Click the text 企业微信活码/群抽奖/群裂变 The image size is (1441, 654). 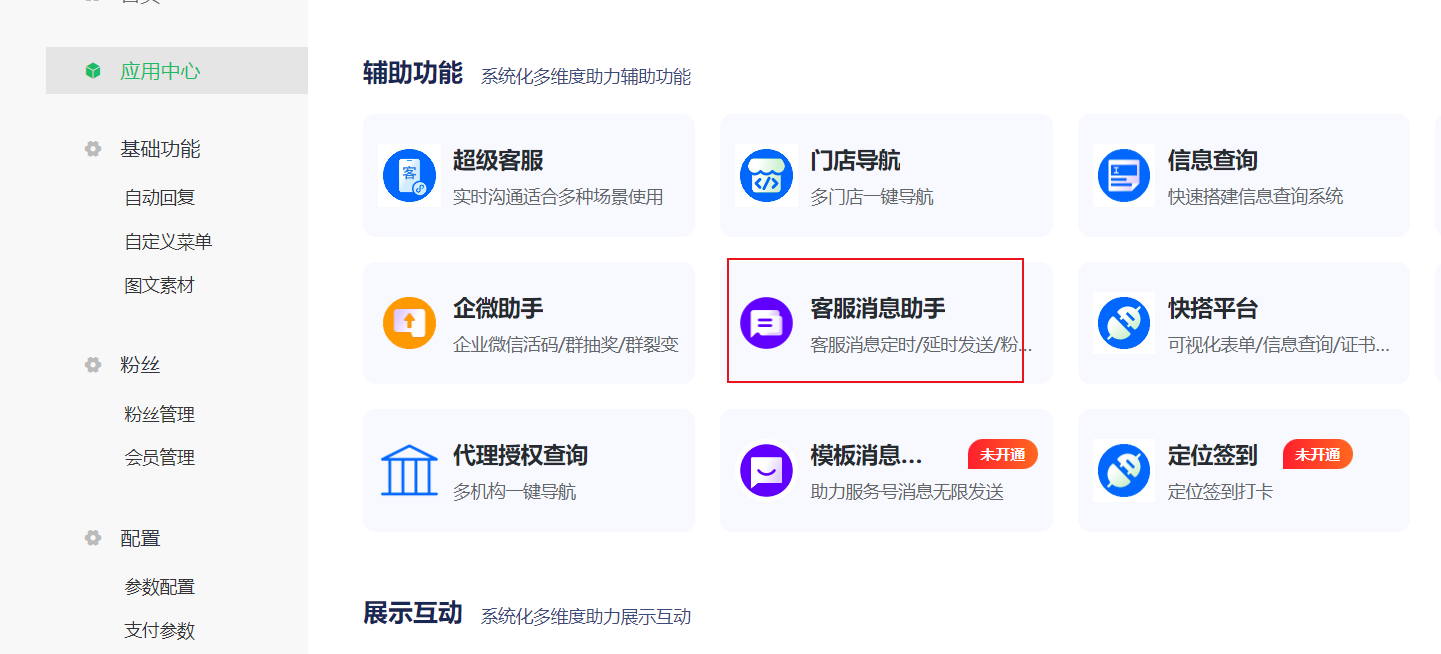pos(566,345)
